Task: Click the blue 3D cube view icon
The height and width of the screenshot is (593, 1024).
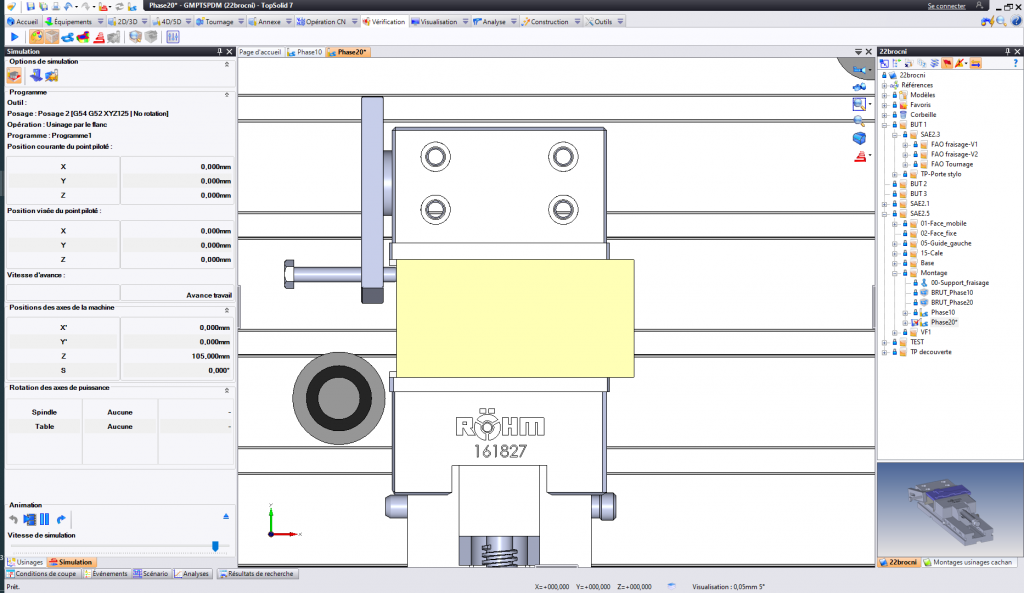Action: [859, 137]
